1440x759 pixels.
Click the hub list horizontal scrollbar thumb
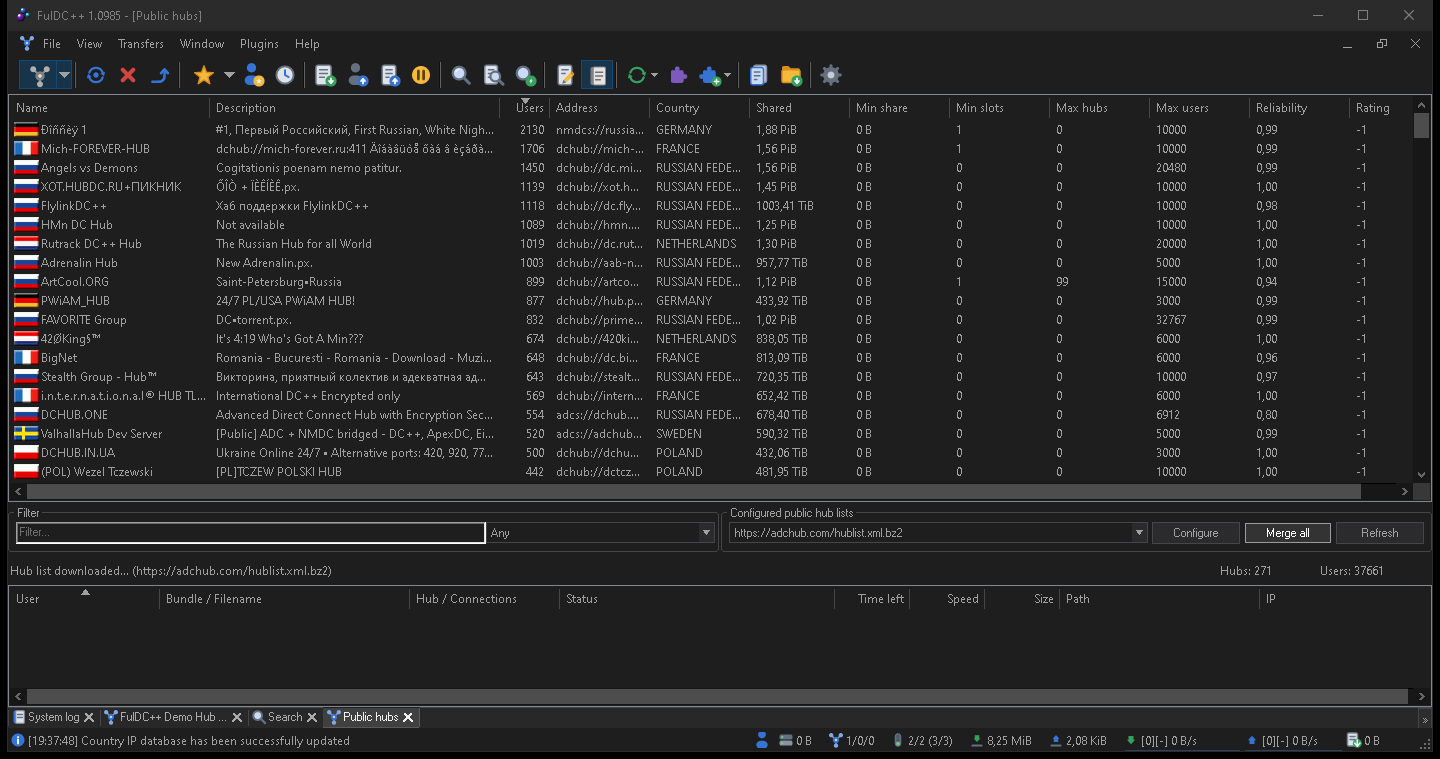(693, 491)
